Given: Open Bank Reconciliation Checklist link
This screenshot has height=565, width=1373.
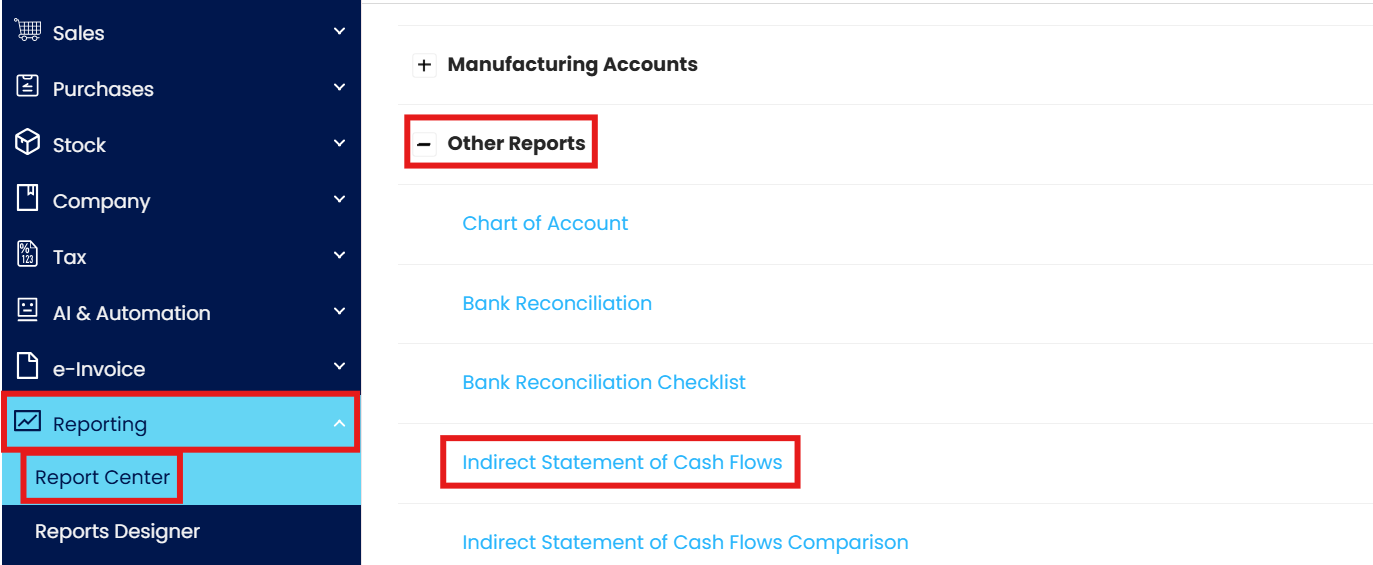Looking at the screenshot, I should 604,383.
